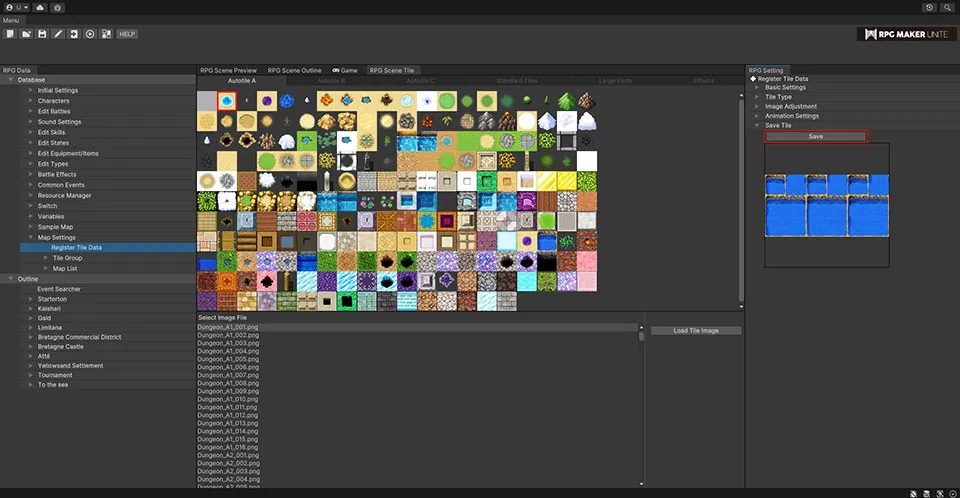960x498 pixels.
Task: Open the cloud services icon
Action: 39,7
